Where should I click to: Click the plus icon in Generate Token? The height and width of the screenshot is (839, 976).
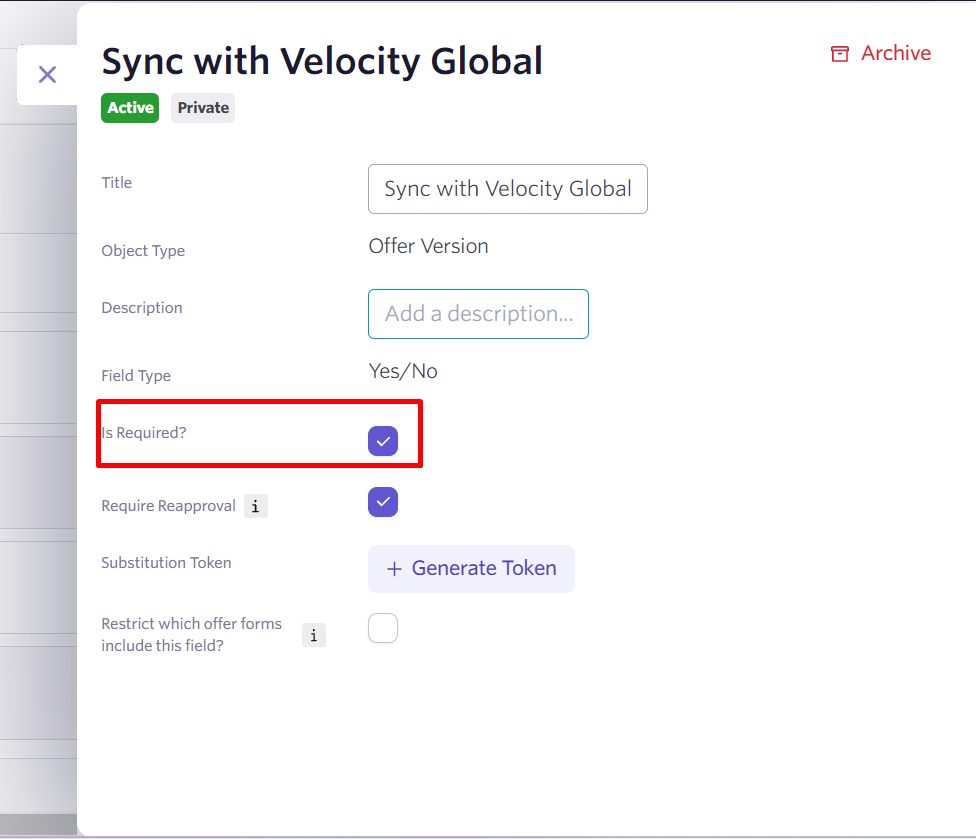(x=394, y=569)
